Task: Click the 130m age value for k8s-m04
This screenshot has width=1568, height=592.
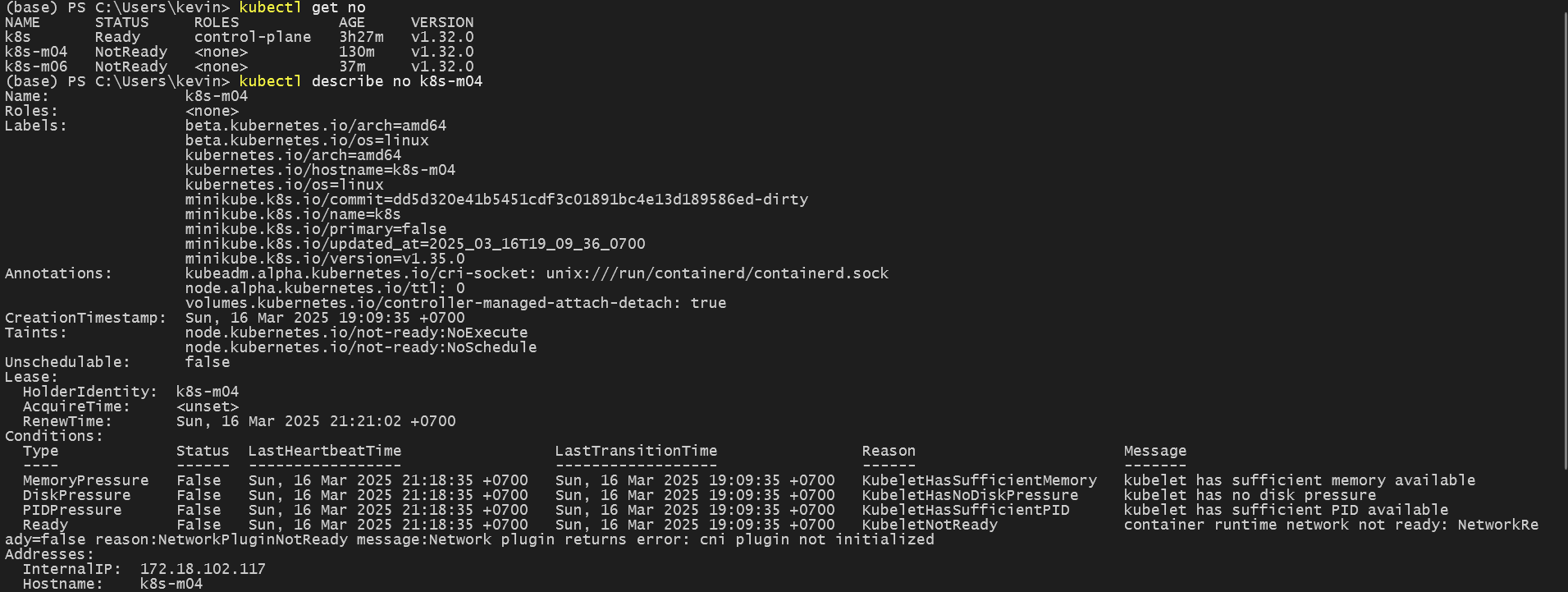Action: point(356,52)
